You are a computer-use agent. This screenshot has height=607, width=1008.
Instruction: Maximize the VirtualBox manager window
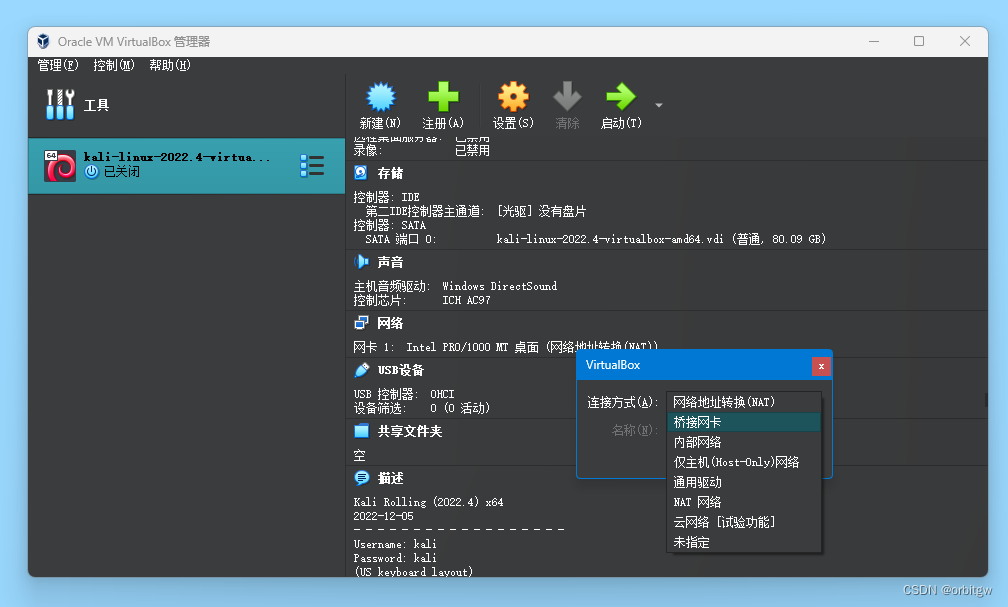coord(919,41)
